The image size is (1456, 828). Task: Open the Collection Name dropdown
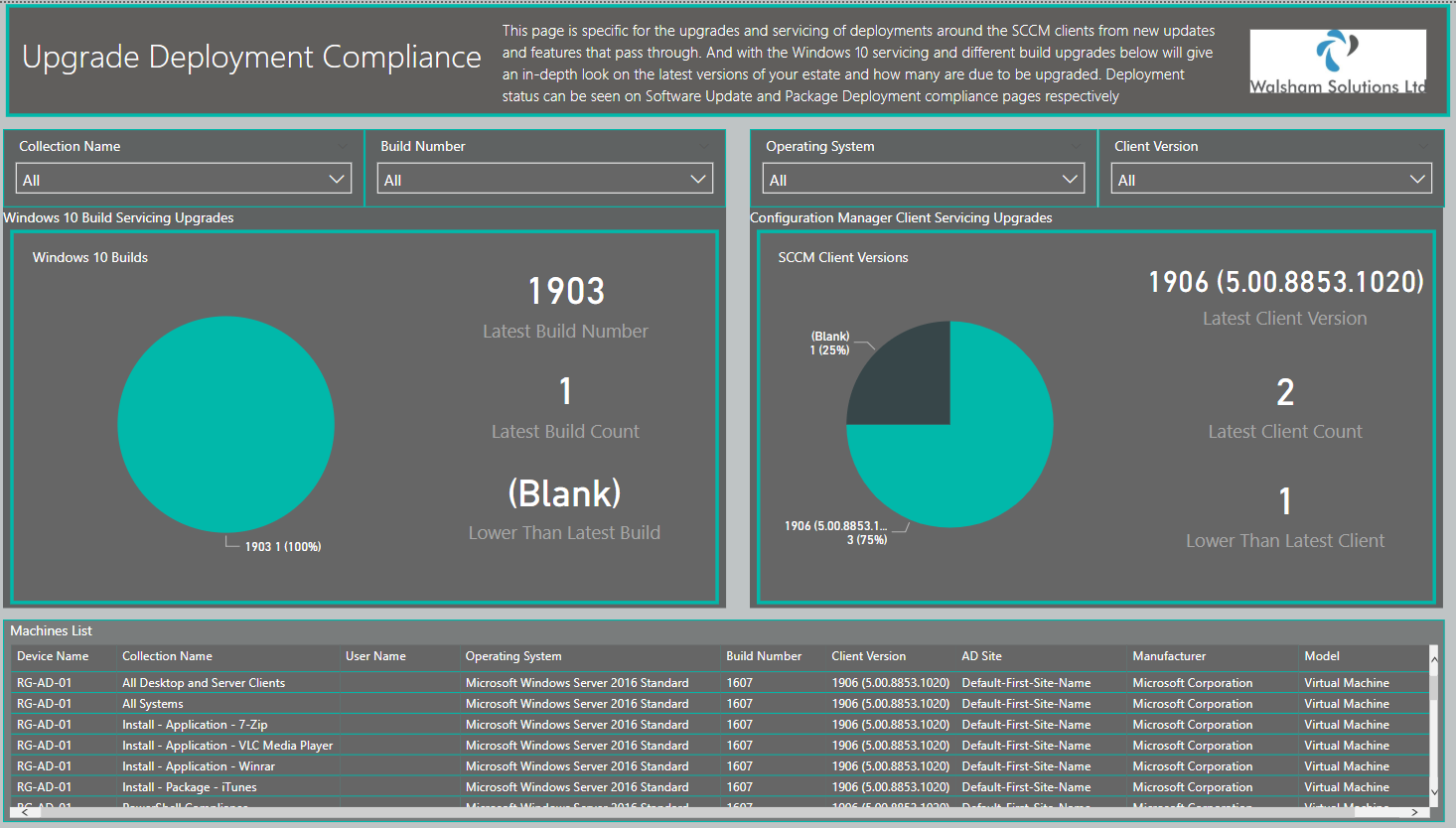[184, 179]
